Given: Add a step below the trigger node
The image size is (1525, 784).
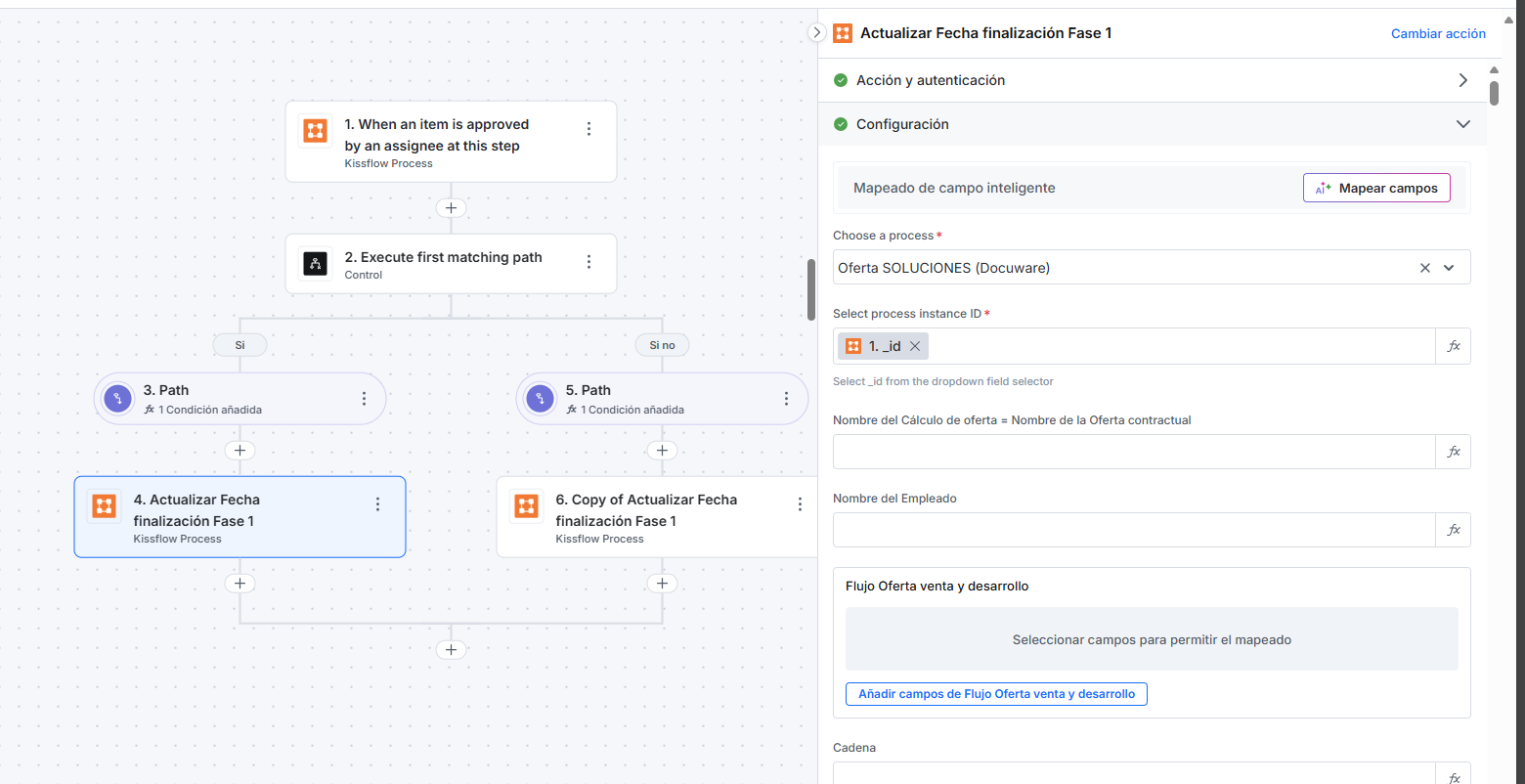Looking at the screenshot, I should click(451, 208).
